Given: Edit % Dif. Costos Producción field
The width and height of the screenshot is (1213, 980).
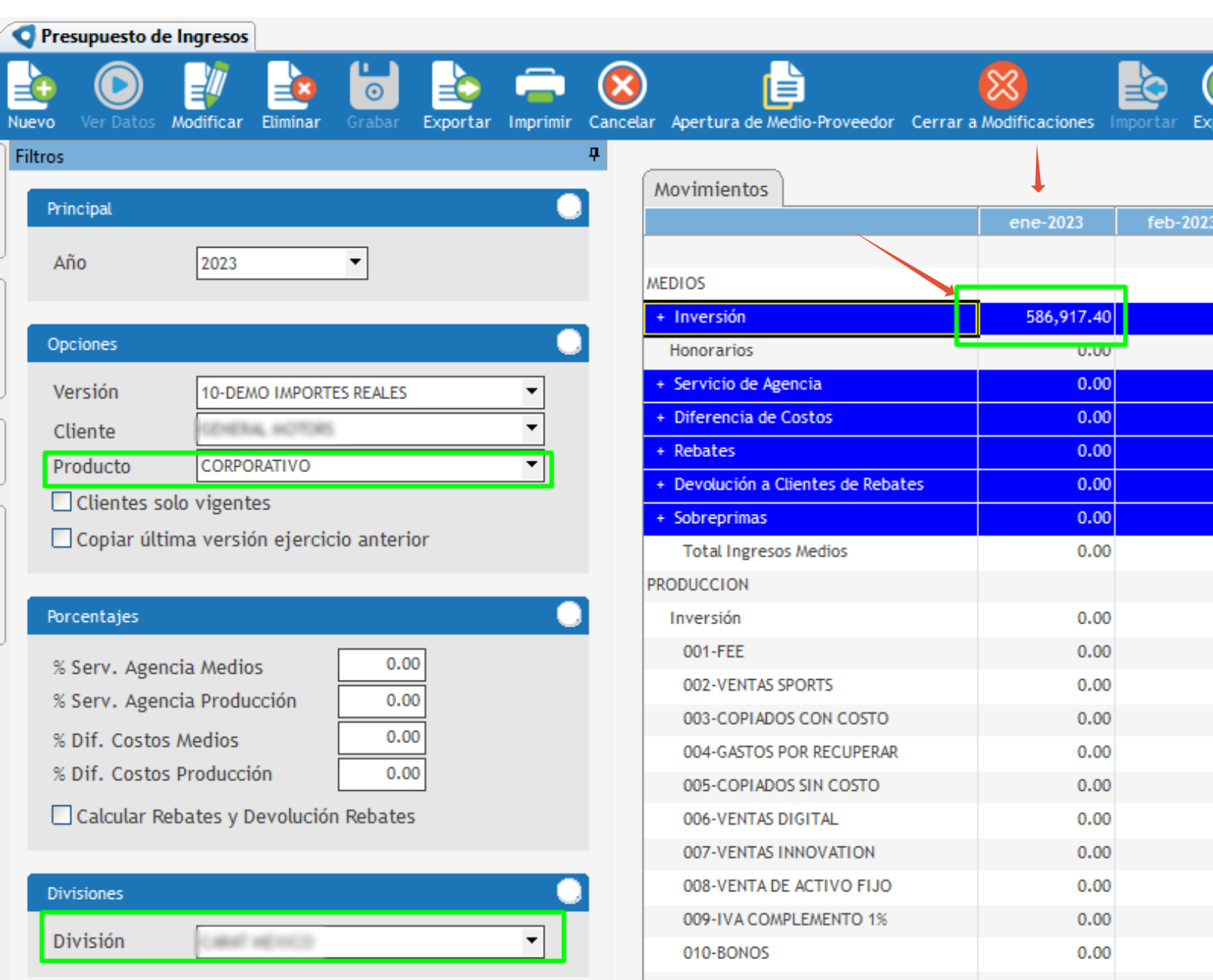Looking at the screenshot, I should tap(382, 774).
